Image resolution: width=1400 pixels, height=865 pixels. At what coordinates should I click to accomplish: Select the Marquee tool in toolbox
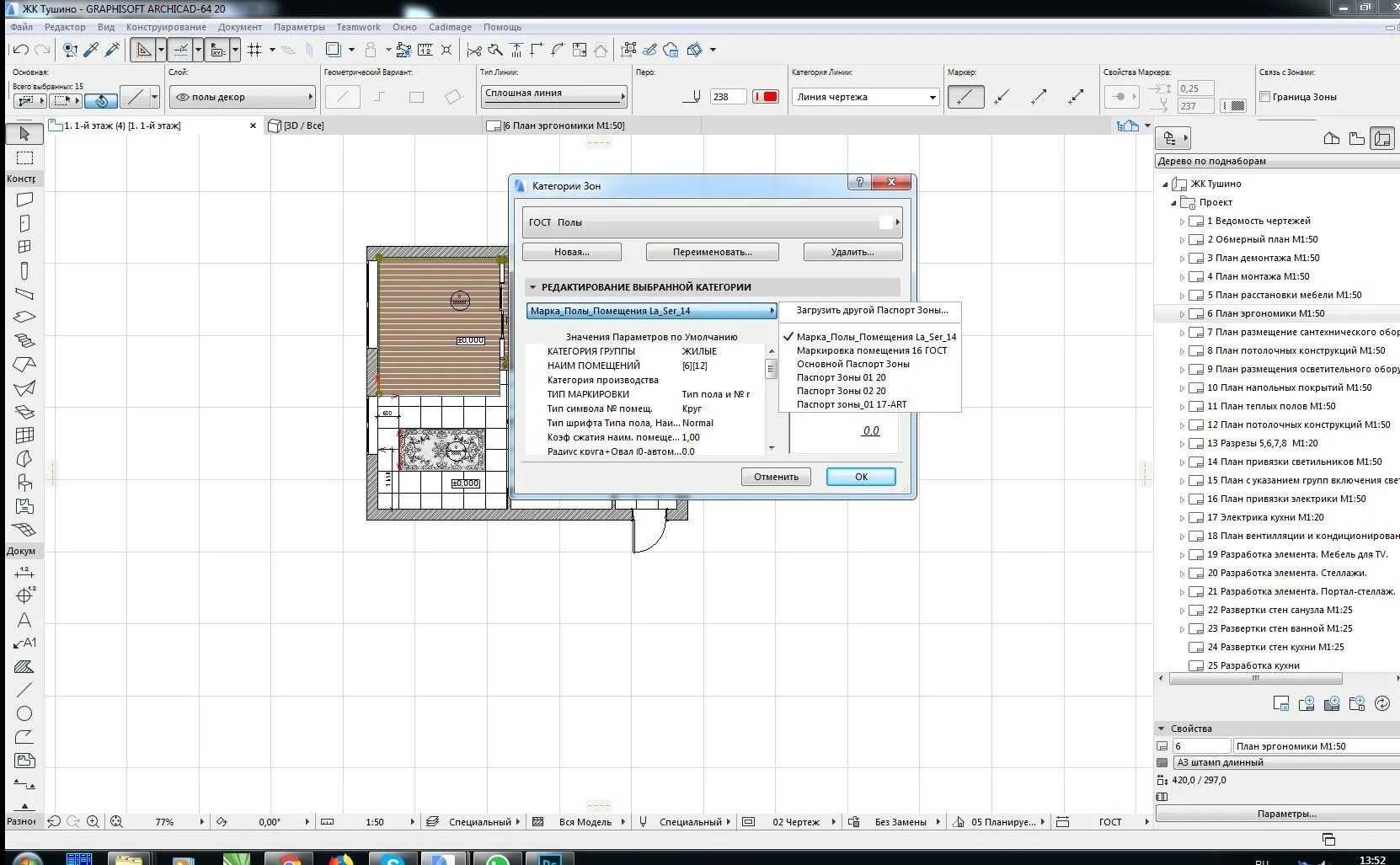point(24,158)
